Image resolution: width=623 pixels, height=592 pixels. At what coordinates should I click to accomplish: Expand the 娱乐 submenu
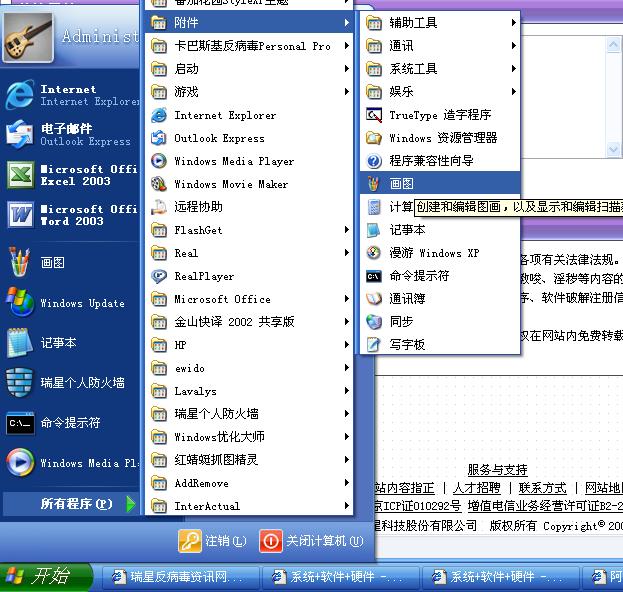coord(440,92)
